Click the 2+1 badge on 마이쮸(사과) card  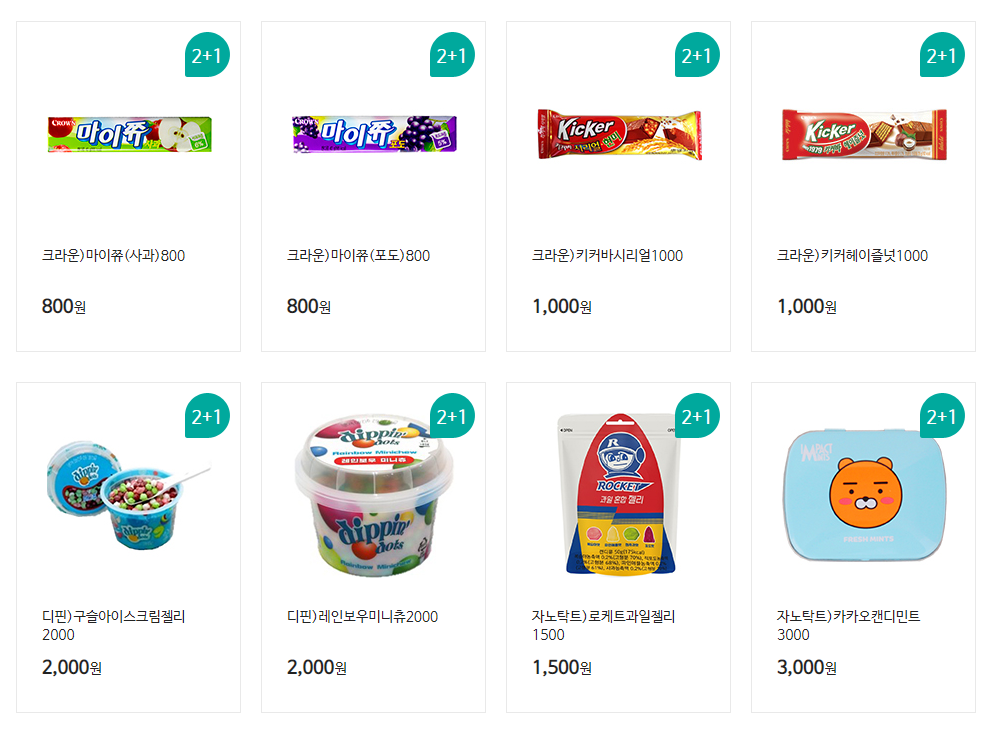pos(207,55)
